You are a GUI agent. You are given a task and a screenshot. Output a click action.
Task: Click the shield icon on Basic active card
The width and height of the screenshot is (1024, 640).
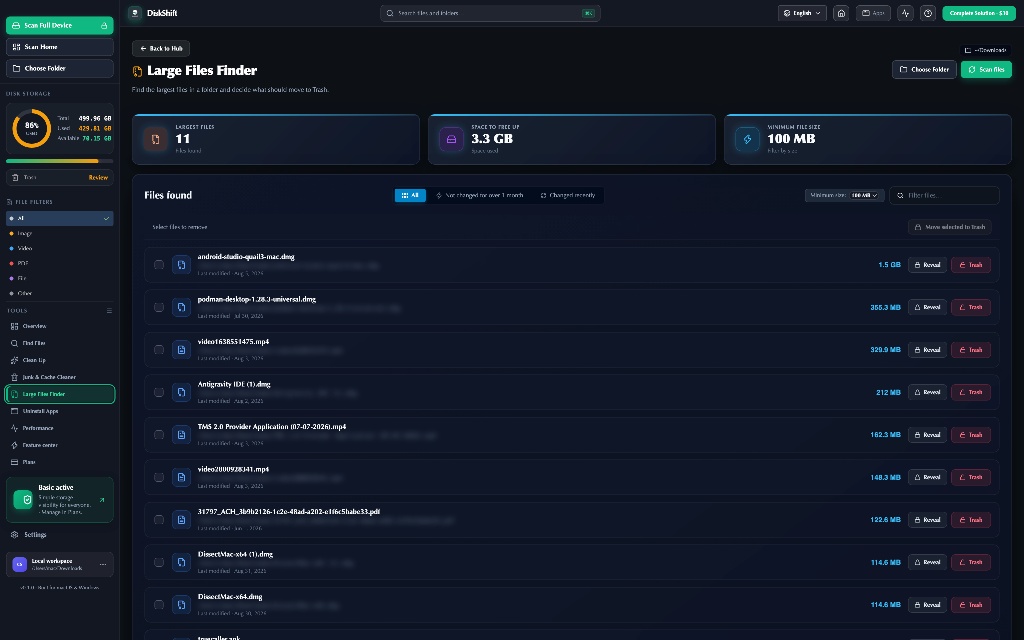pos(24,500)
